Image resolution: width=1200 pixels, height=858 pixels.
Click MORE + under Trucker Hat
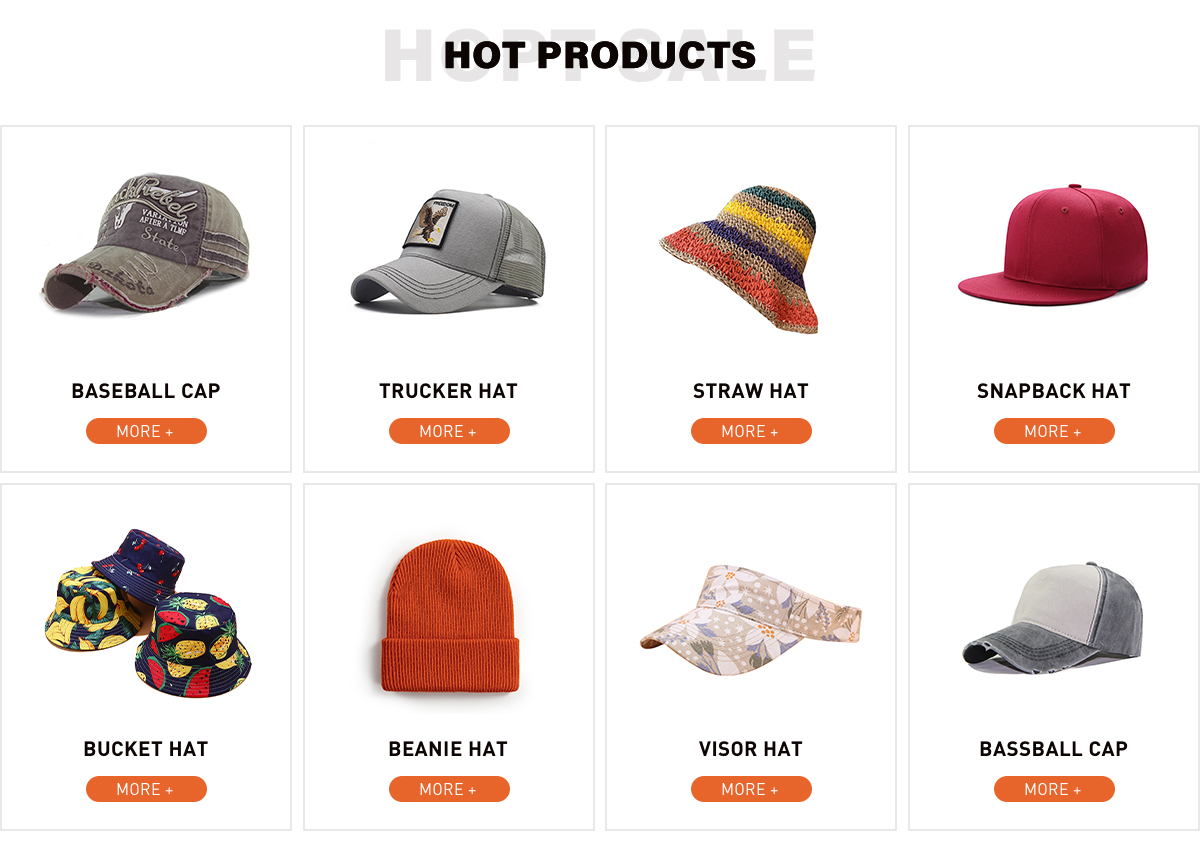tap(449, 431)
